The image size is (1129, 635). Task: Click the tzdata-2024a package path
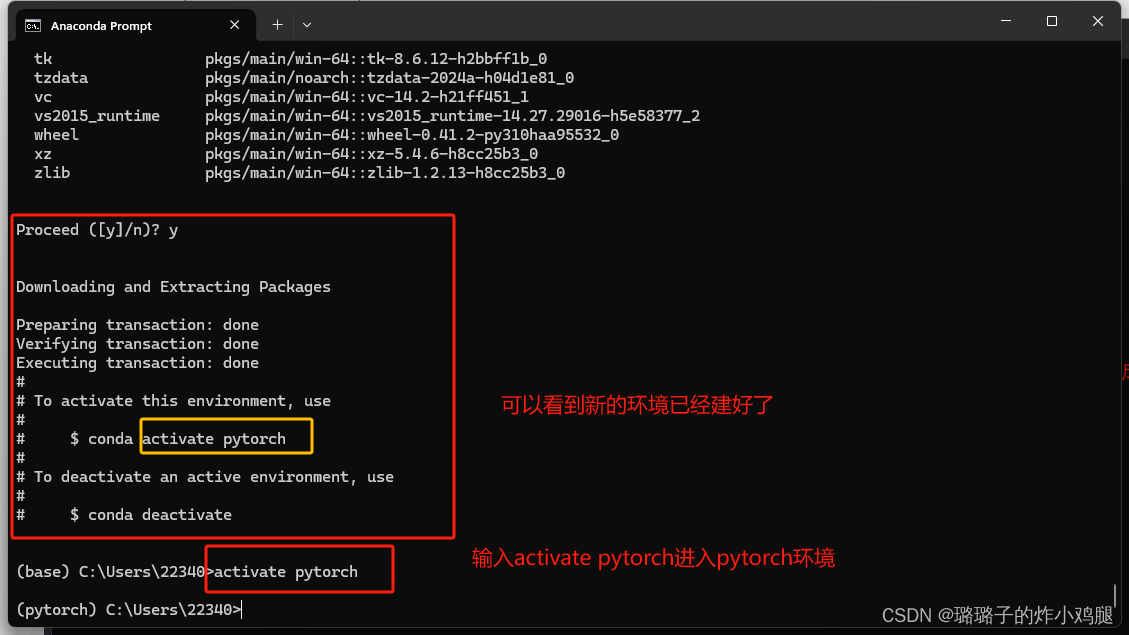[x=390, y=78]
